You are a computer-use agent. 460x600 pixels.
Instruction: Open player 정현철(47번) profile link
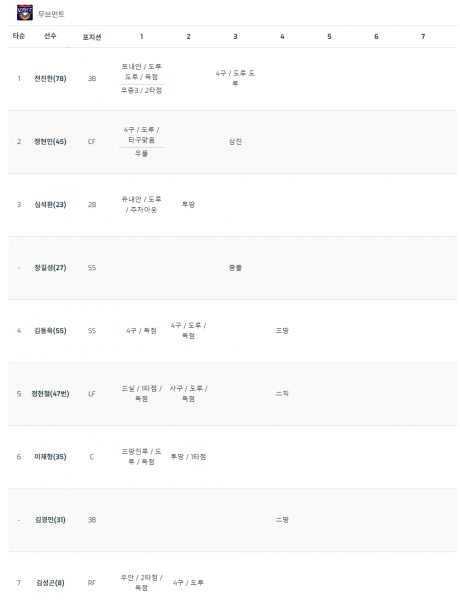(x=50, y=393)
